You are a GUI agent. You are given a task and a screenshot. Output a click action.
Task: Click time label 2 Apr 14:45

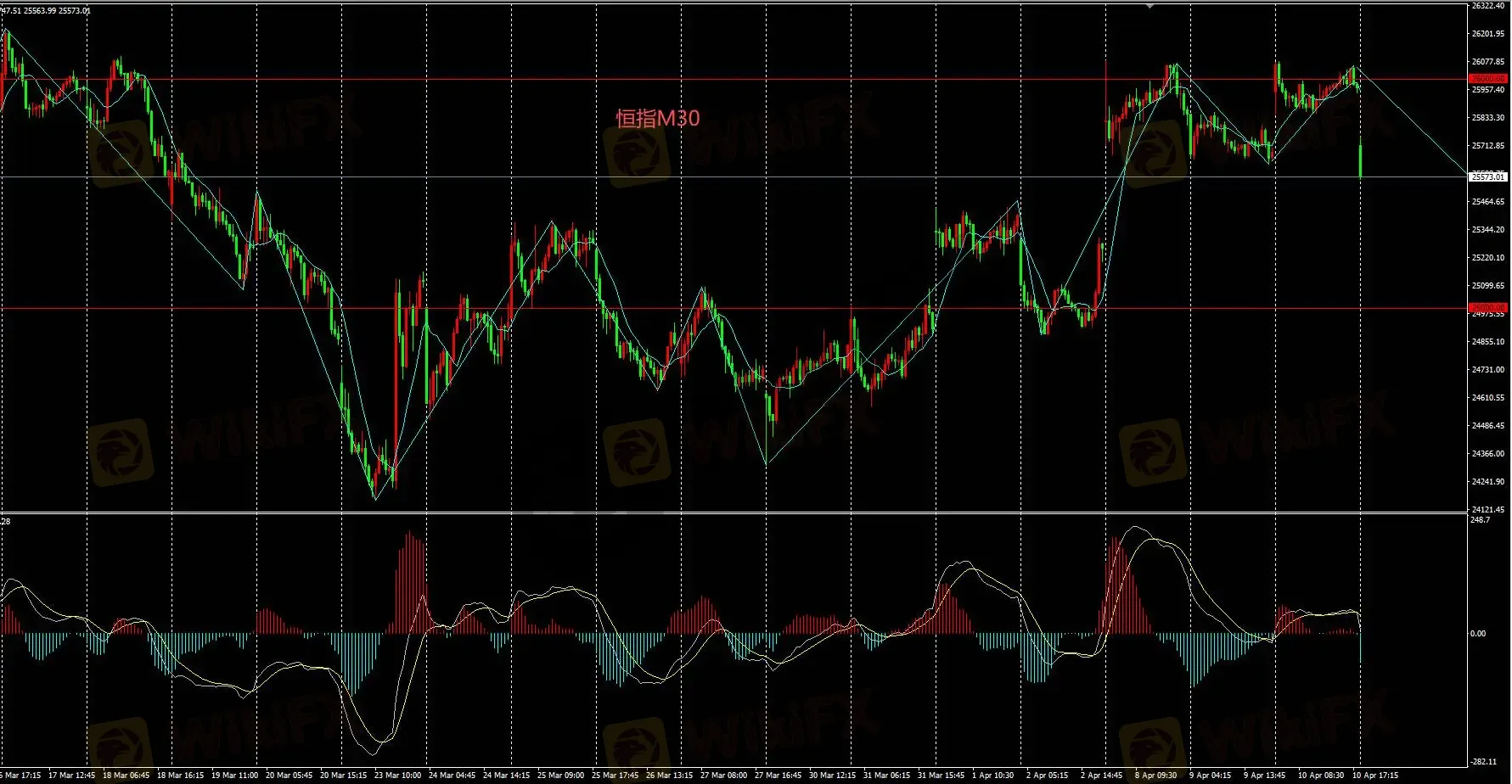tap(1101, 776)
